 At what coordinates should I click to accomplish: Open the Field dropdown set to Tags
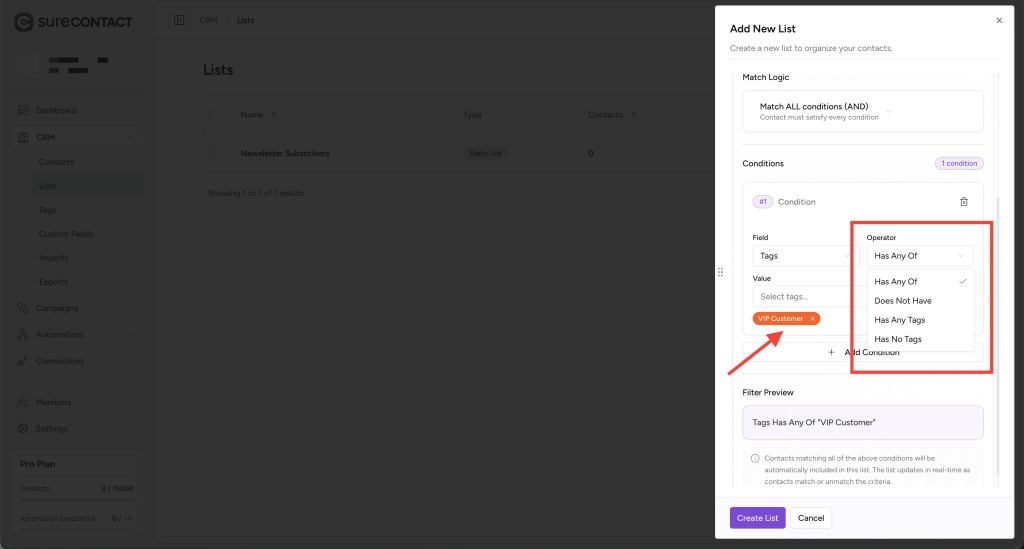point(805,256)
